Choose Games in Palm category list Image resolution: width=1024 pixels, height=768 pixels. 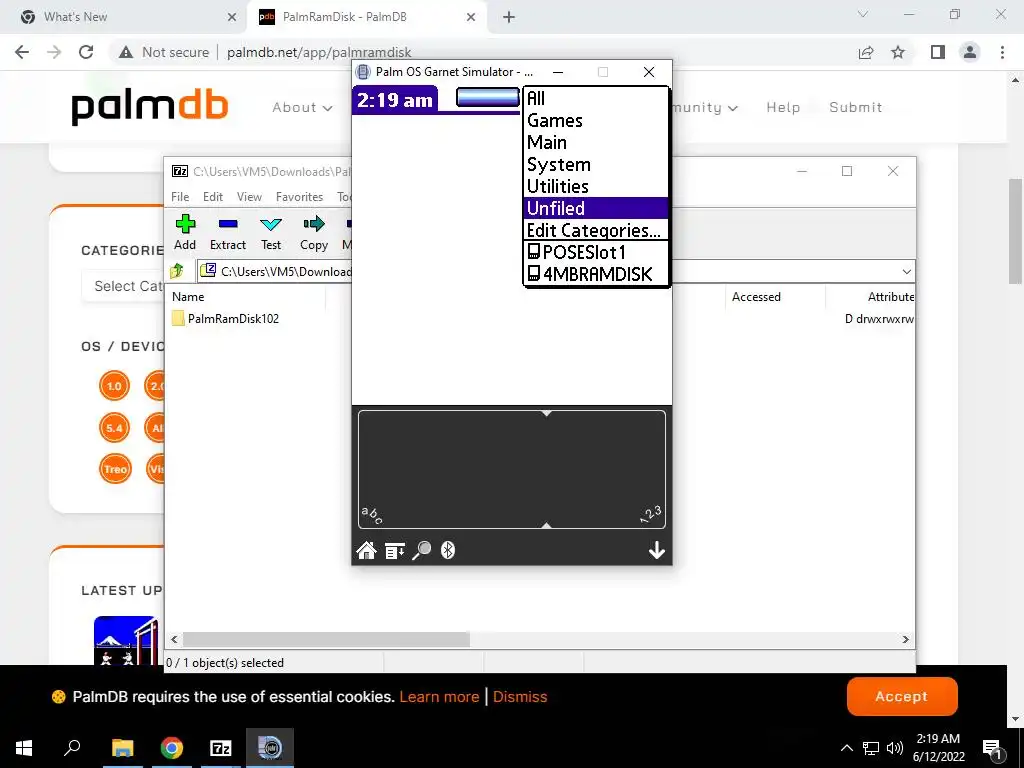pos(596,120)
